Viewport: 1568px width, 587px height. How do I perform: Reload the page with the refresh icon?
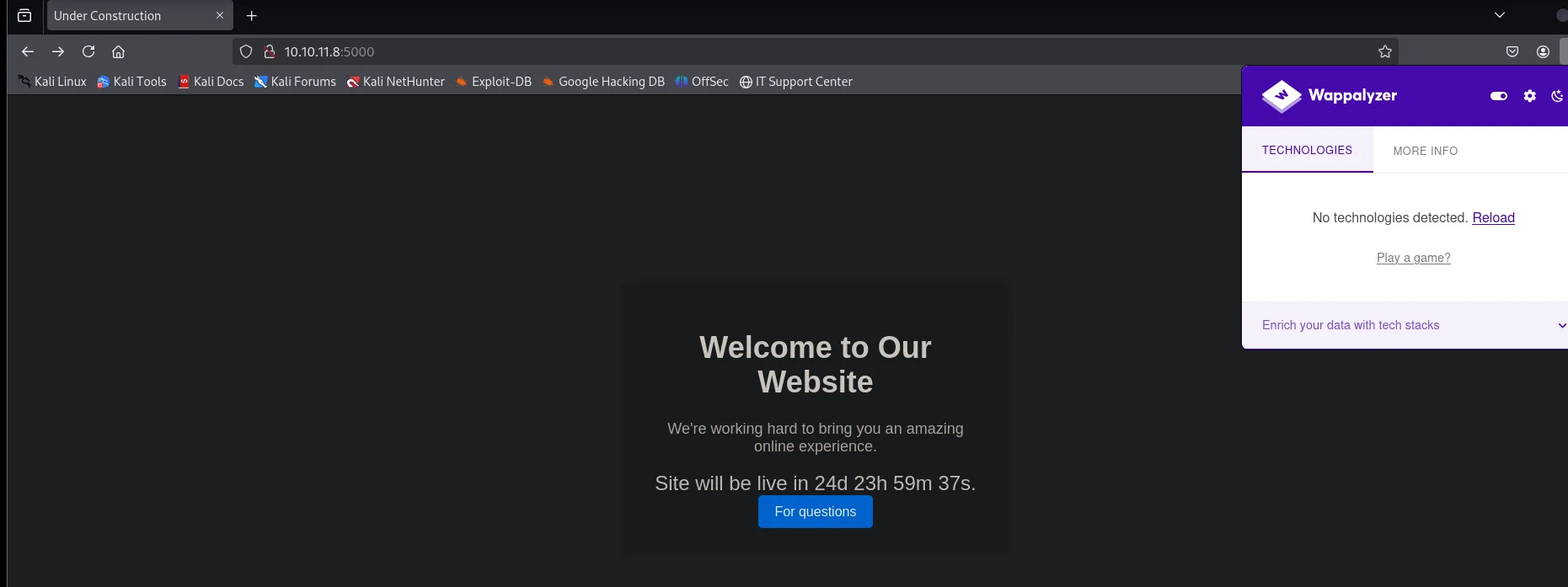tap(88, 51)
